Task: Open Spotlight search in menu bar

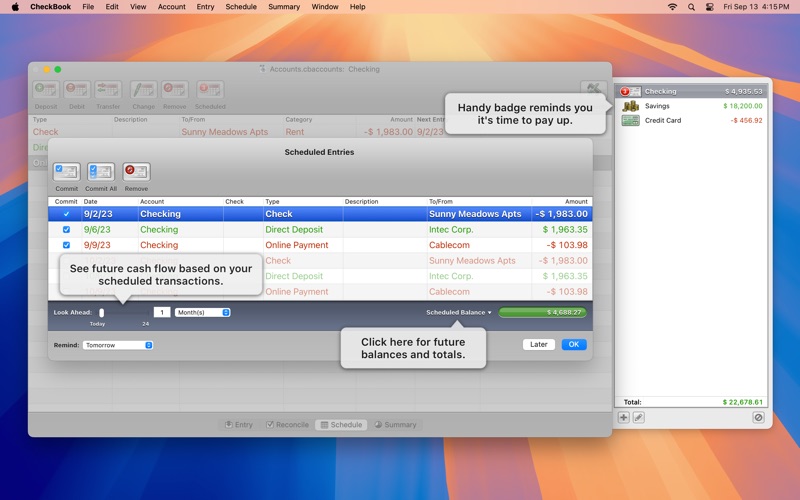Action: coord(691,7)
